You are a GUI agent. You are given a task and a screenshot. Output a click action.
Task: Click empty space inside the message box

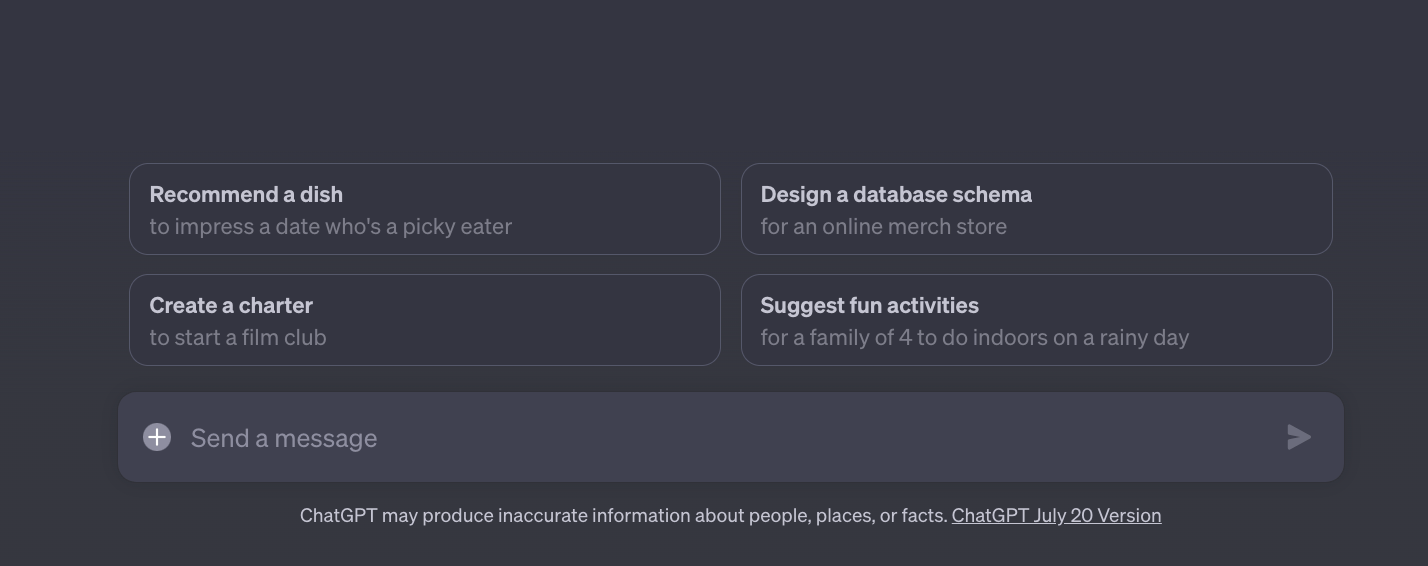(800, 438)
